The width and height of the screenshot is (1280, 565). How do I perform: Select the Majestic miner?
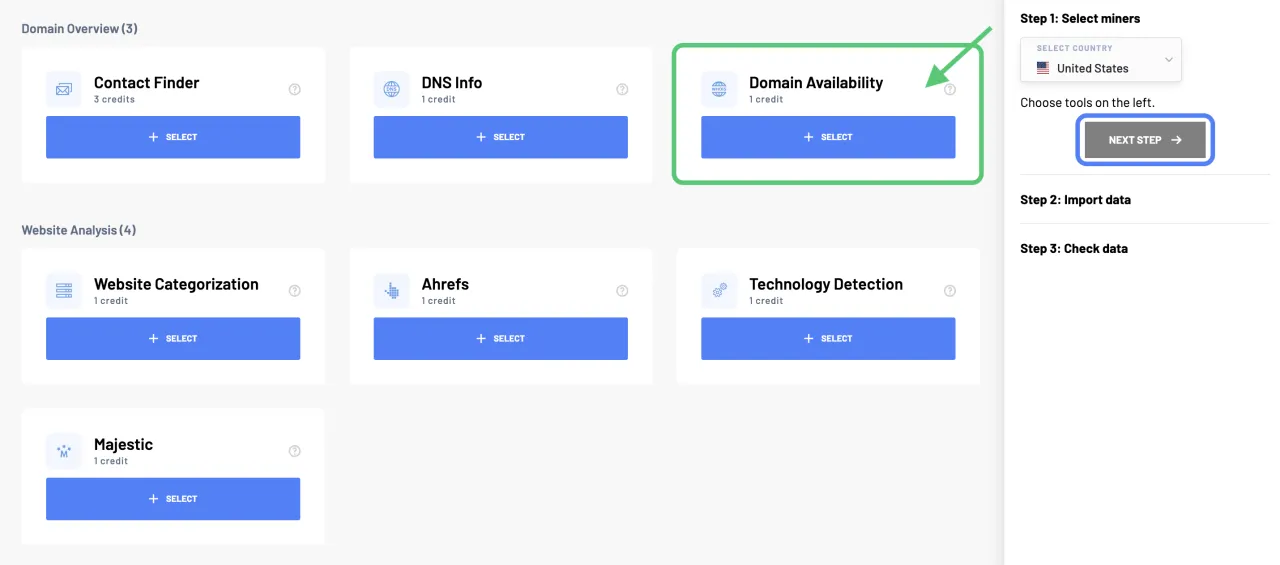[x=173, y=499]
